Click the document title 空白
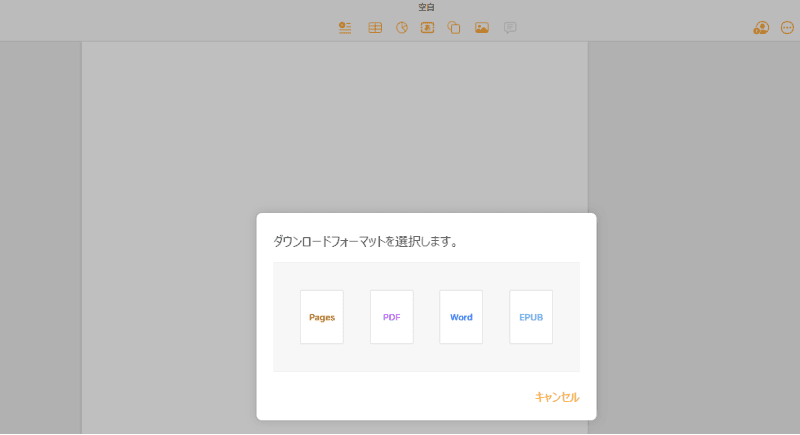This screenshot has height=435, width=800. pos(427,7)
